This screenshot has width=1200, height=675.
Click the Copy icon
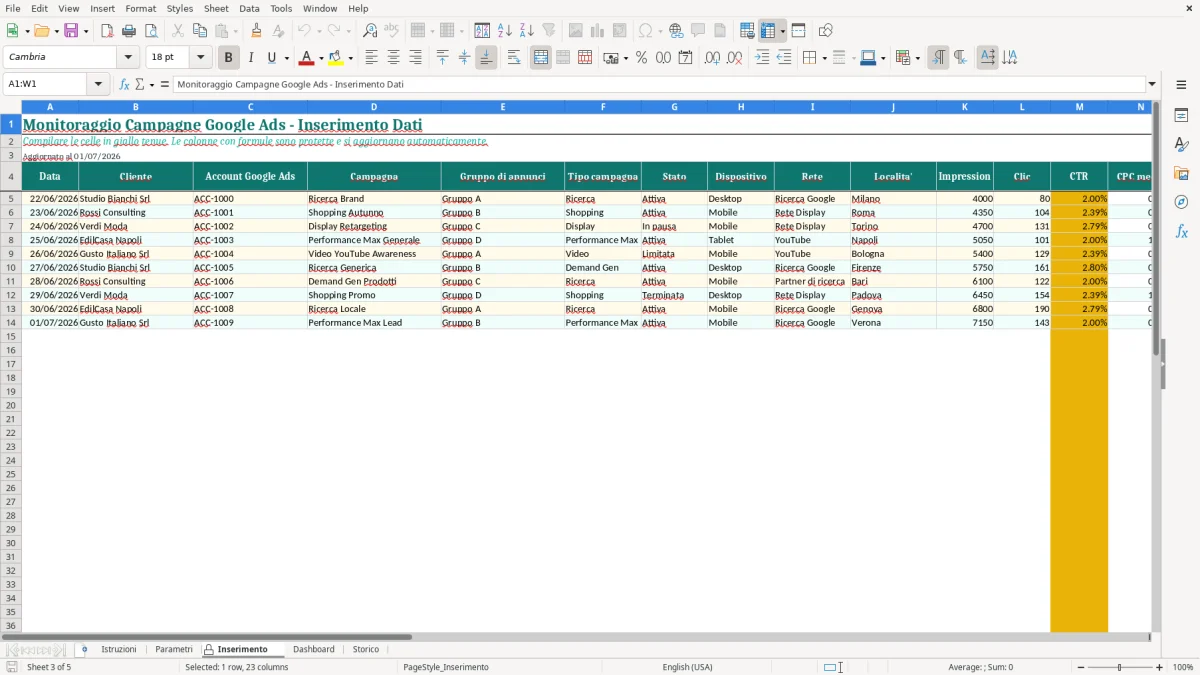coord(200,31)
